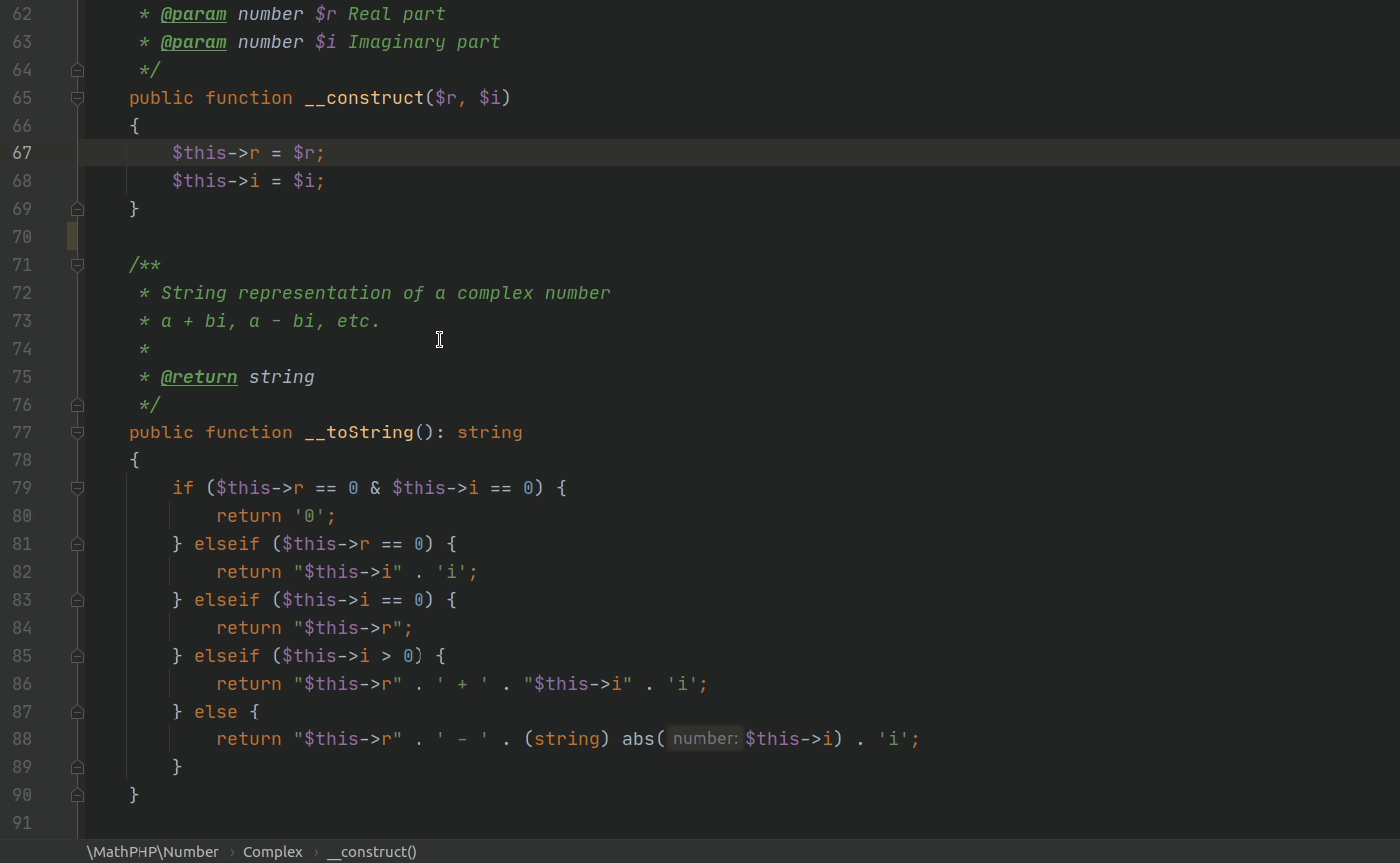Place cursor on '$this->i = $i;' line

point(248,181)
